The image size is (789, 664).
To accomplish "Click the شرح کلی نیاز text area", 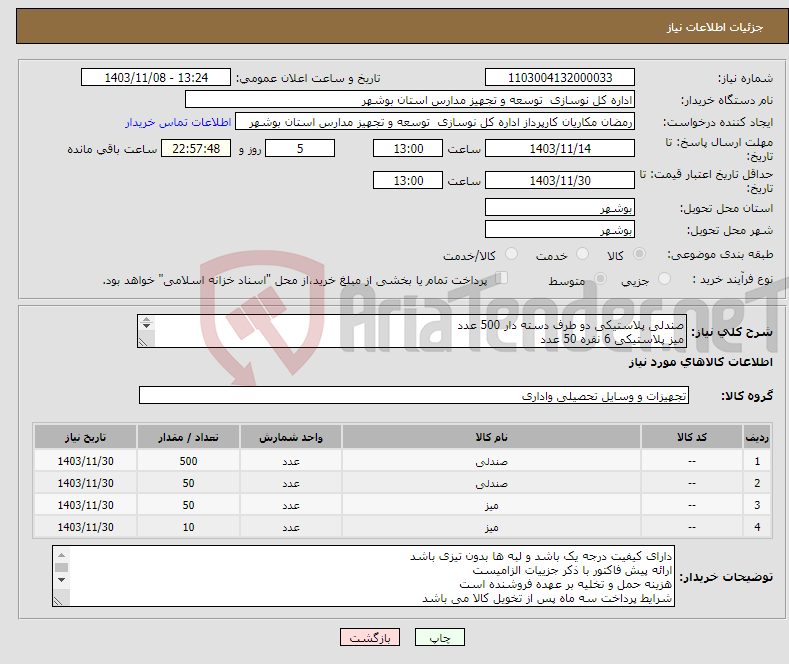I will pyautogui.click(x=412, y=331).
